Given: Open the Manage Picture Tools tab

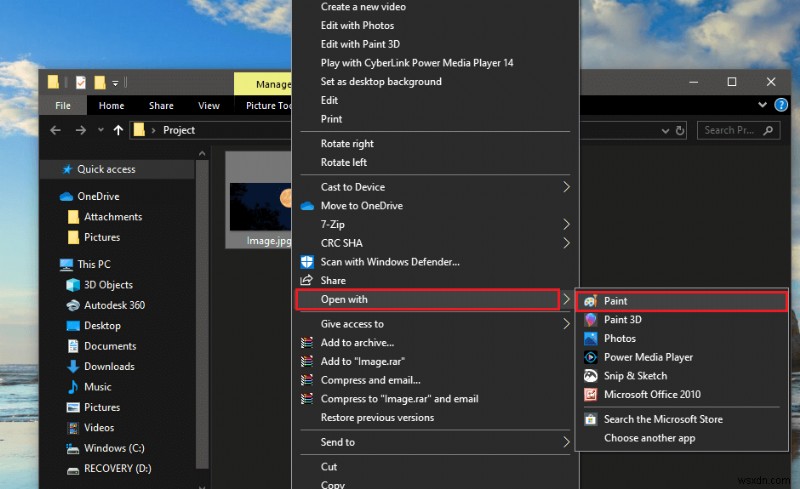Looking at the screenshot, I should (263, 84).
